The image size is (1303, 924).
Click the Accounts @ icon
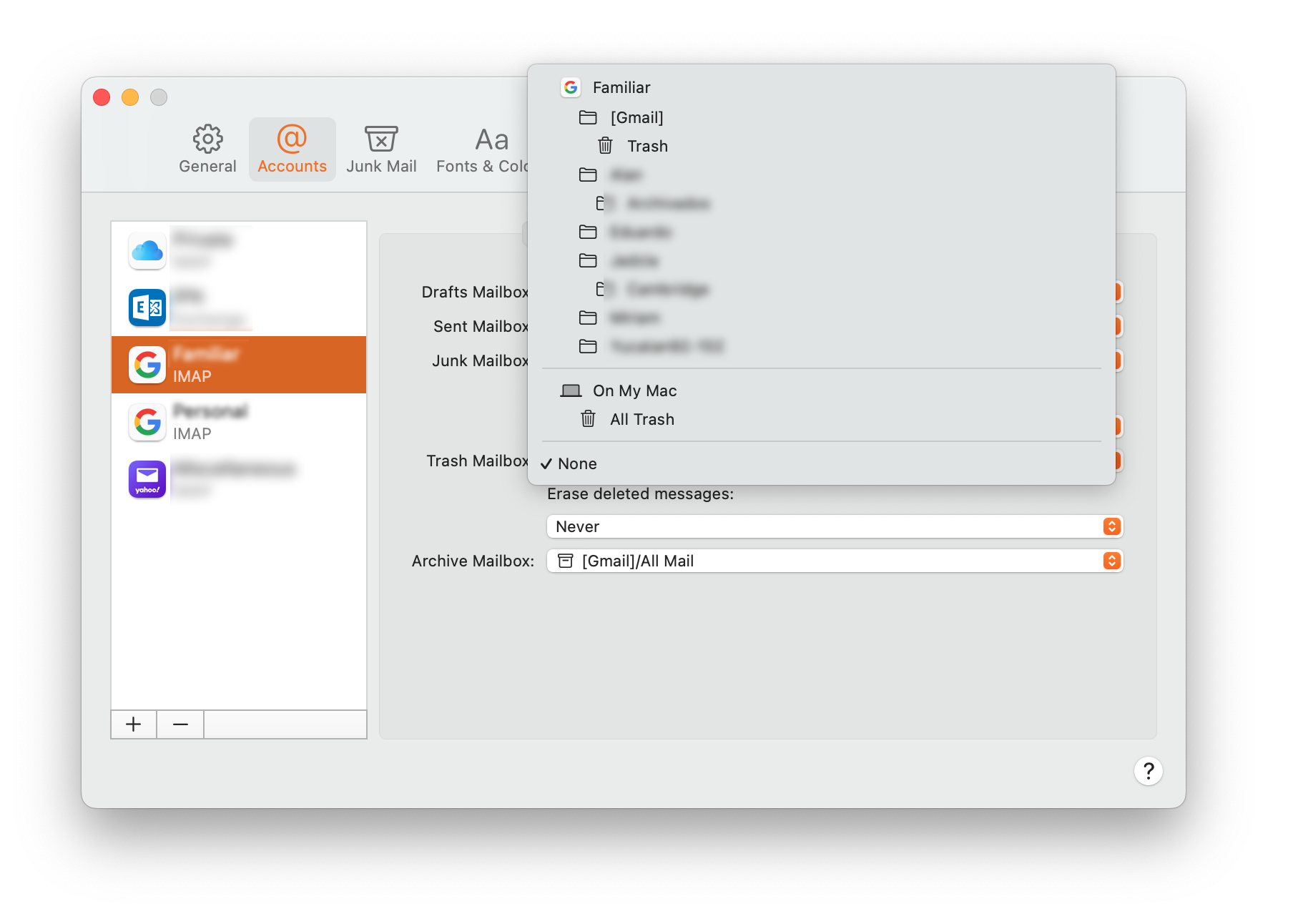pos(292,139)
